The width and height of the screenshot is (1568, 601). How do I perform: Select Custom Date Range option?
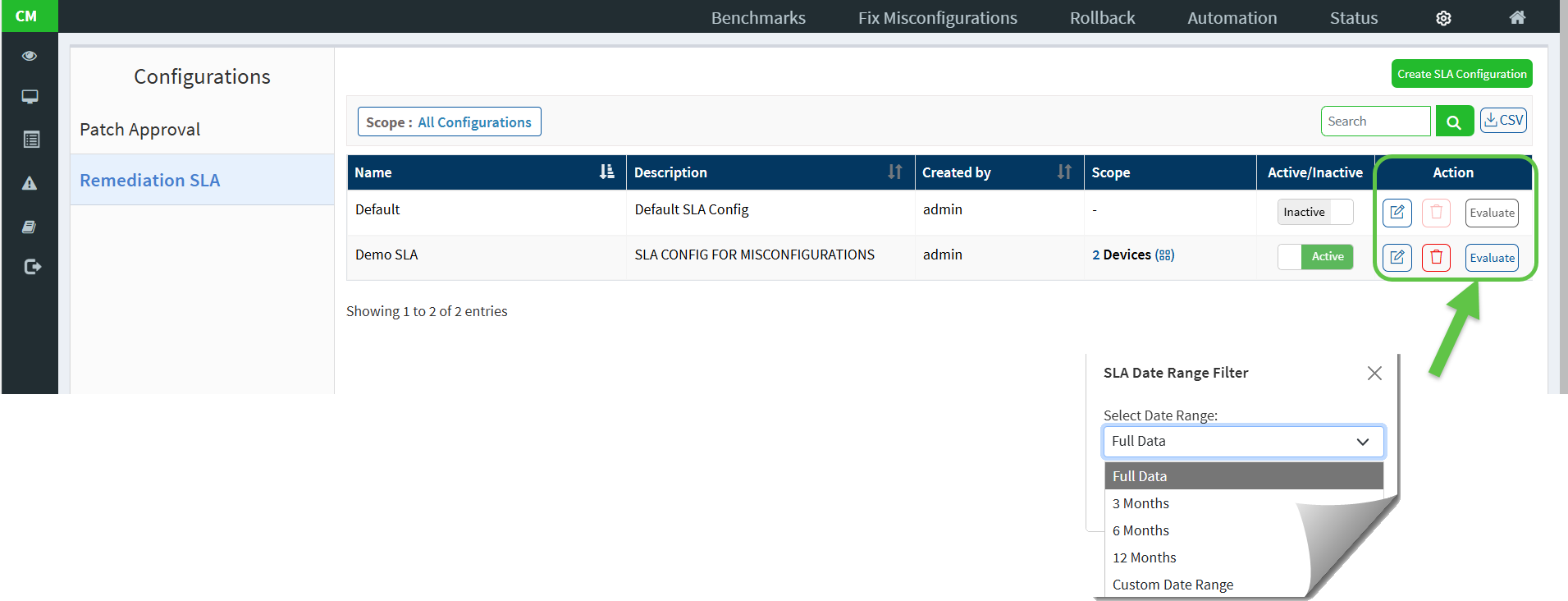pyautogui.click(x=1173, y=585)
